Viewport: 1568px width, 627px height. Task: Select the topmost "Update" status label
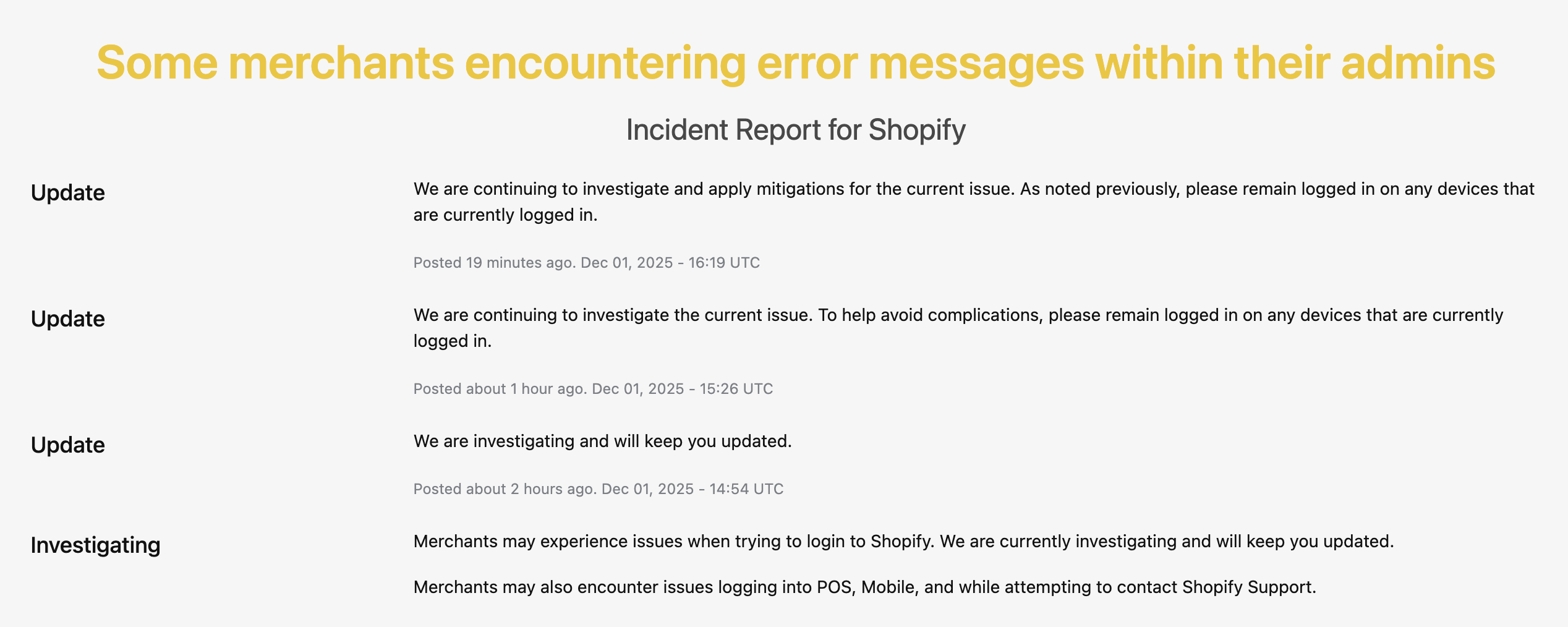(68, 193)
